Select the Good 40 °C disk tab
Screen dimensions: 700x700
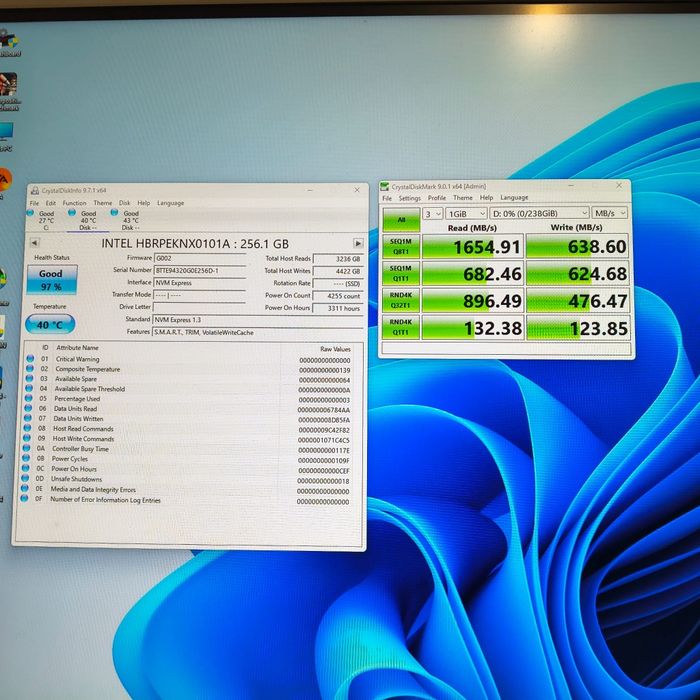click(88, 220)
